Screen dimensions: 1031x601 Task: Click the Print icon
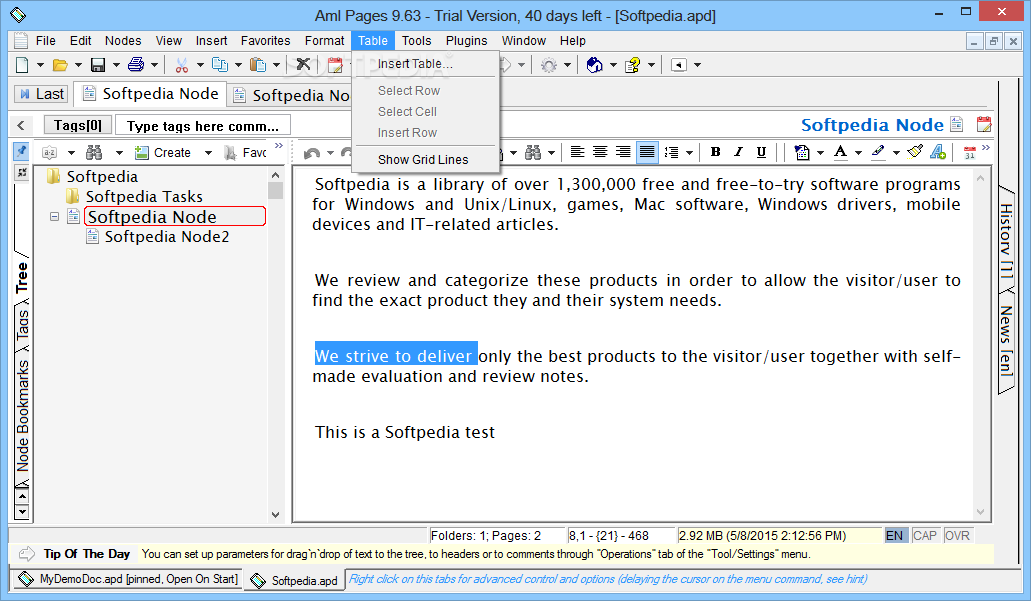click(136, 64)
